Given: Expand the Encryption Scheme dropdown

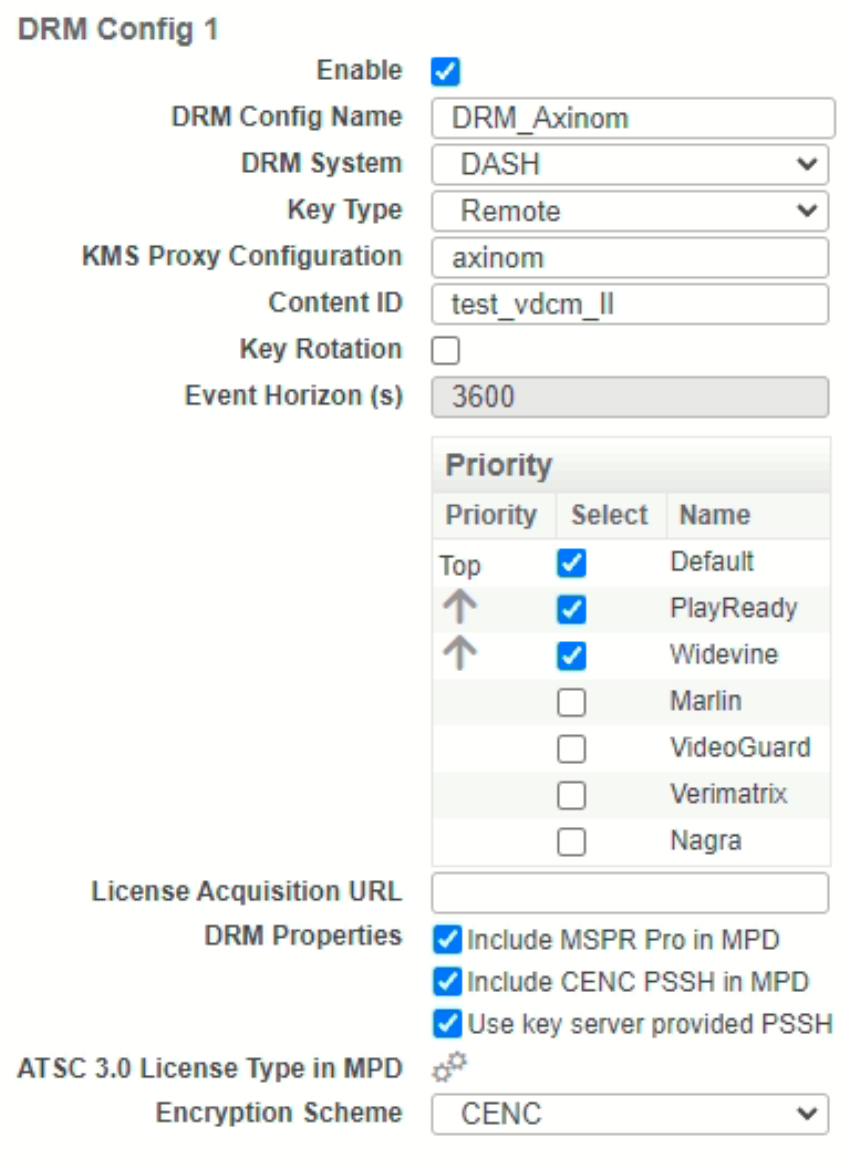Looking at the screenshot, I should coord(630,1114).
